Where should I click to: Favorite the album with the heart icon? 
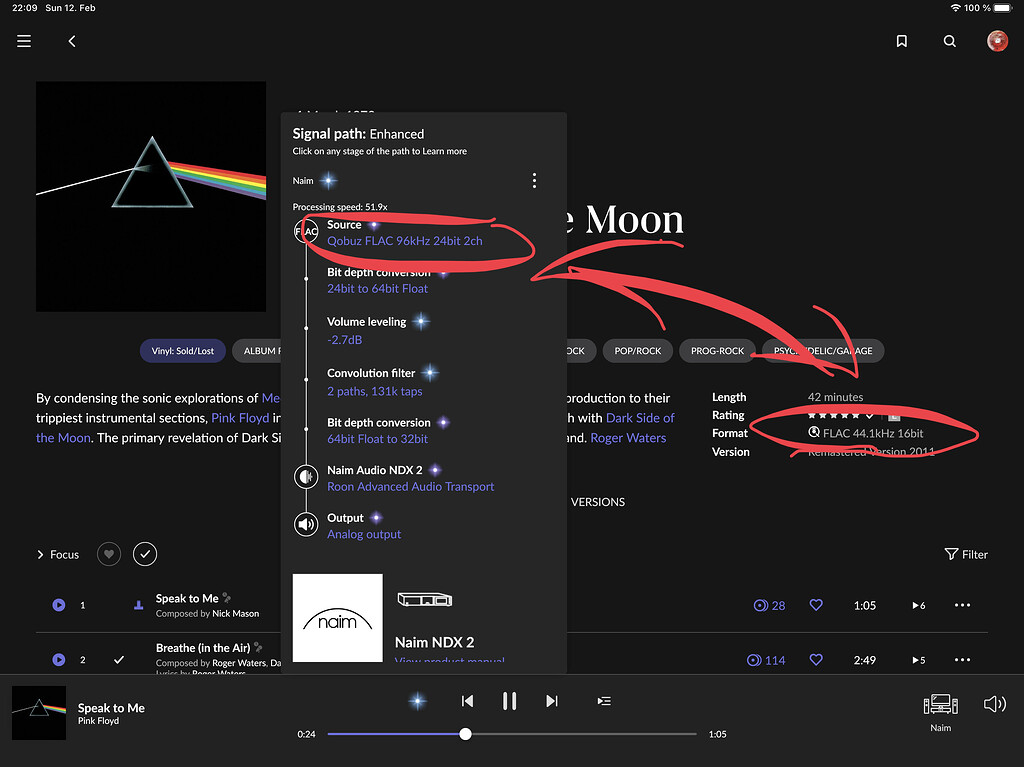click(108, 553)
